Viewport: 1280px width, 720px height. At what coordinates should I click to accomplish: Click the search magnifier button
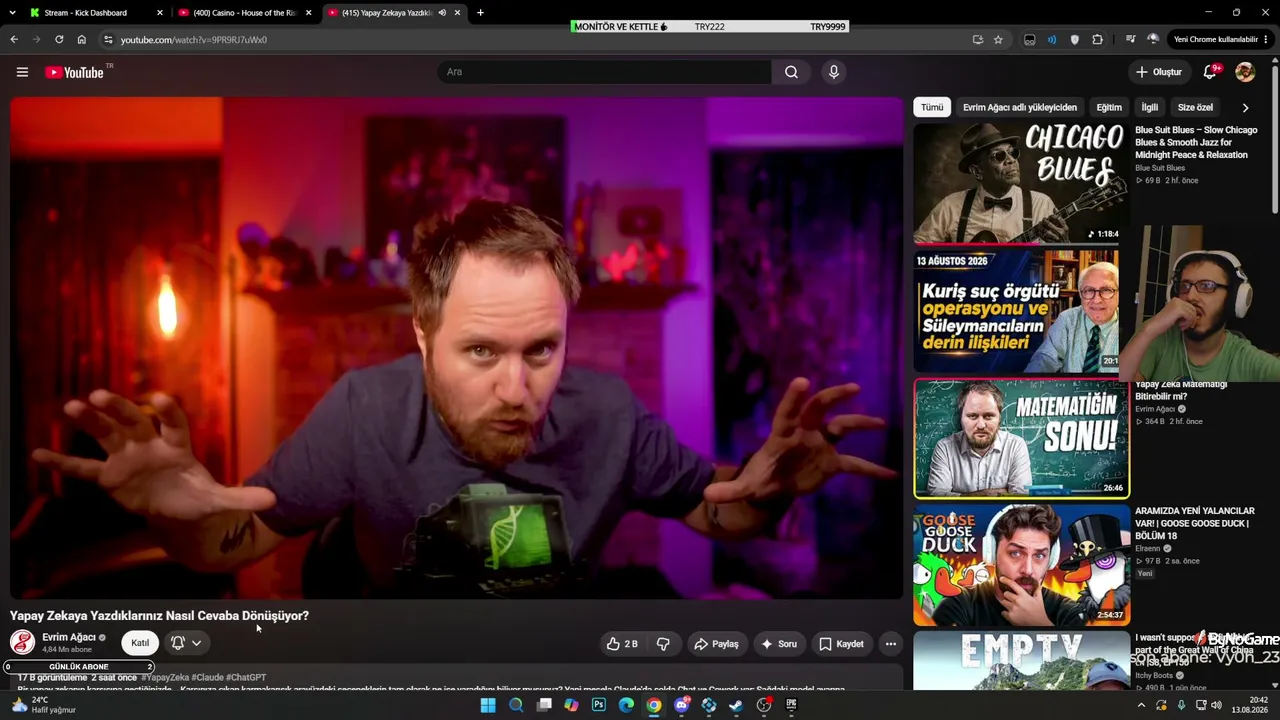(791, 72)
